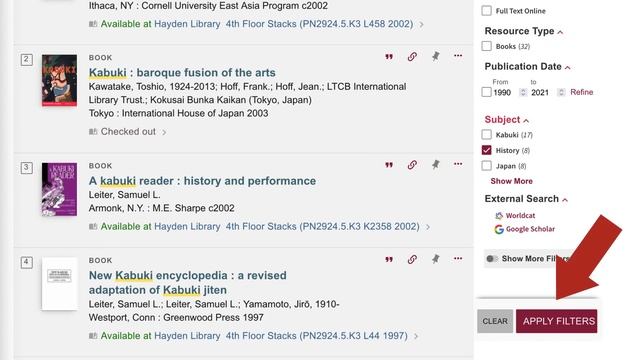Click availability icon beside Checked out

[93, 132]
